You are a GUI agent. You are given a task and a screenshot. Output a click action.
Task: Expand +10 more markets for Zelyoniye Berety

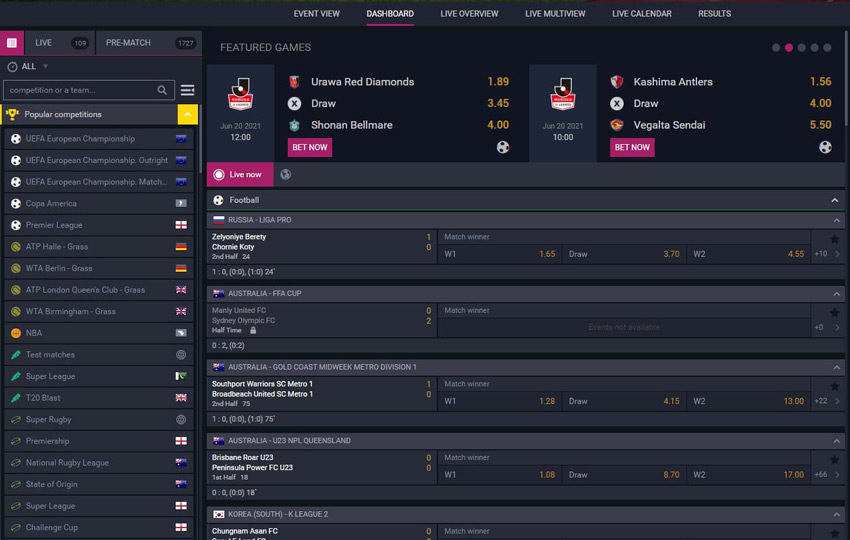[x=827, y=254]
